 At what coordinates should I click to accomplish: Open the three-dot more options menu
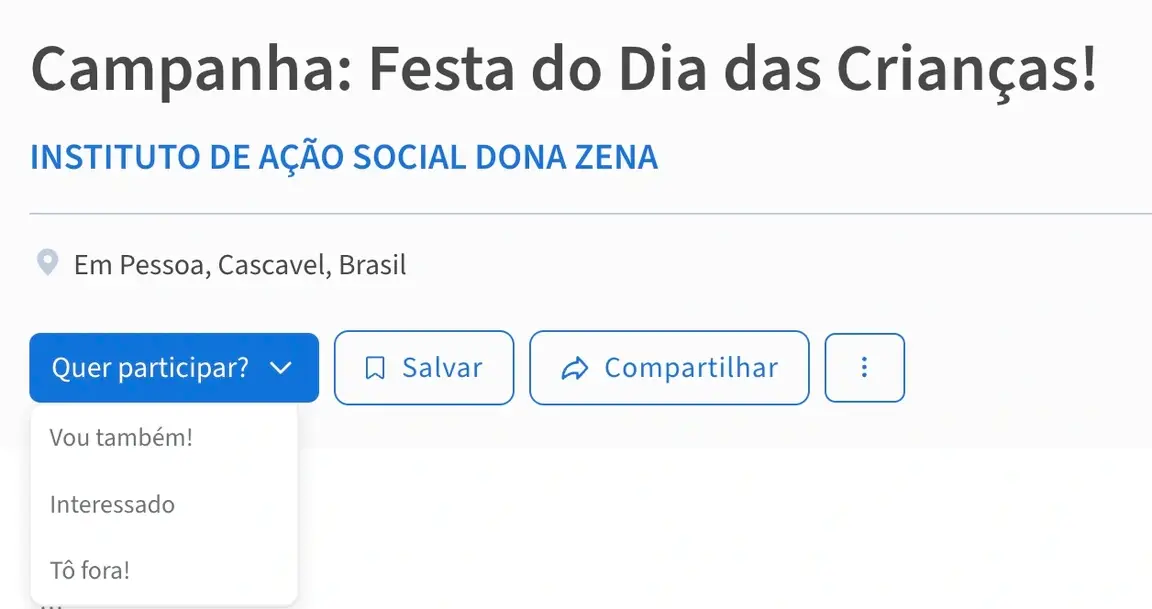864,368
